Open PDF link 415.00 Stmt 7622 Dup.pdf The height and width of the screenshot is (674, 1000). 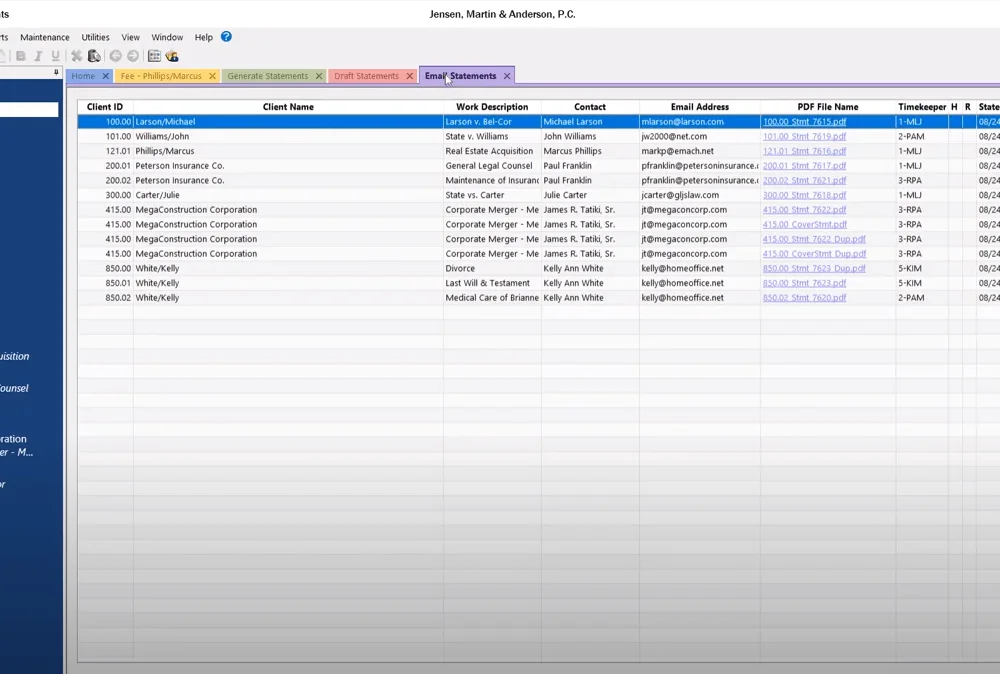(x=814, y=239)
